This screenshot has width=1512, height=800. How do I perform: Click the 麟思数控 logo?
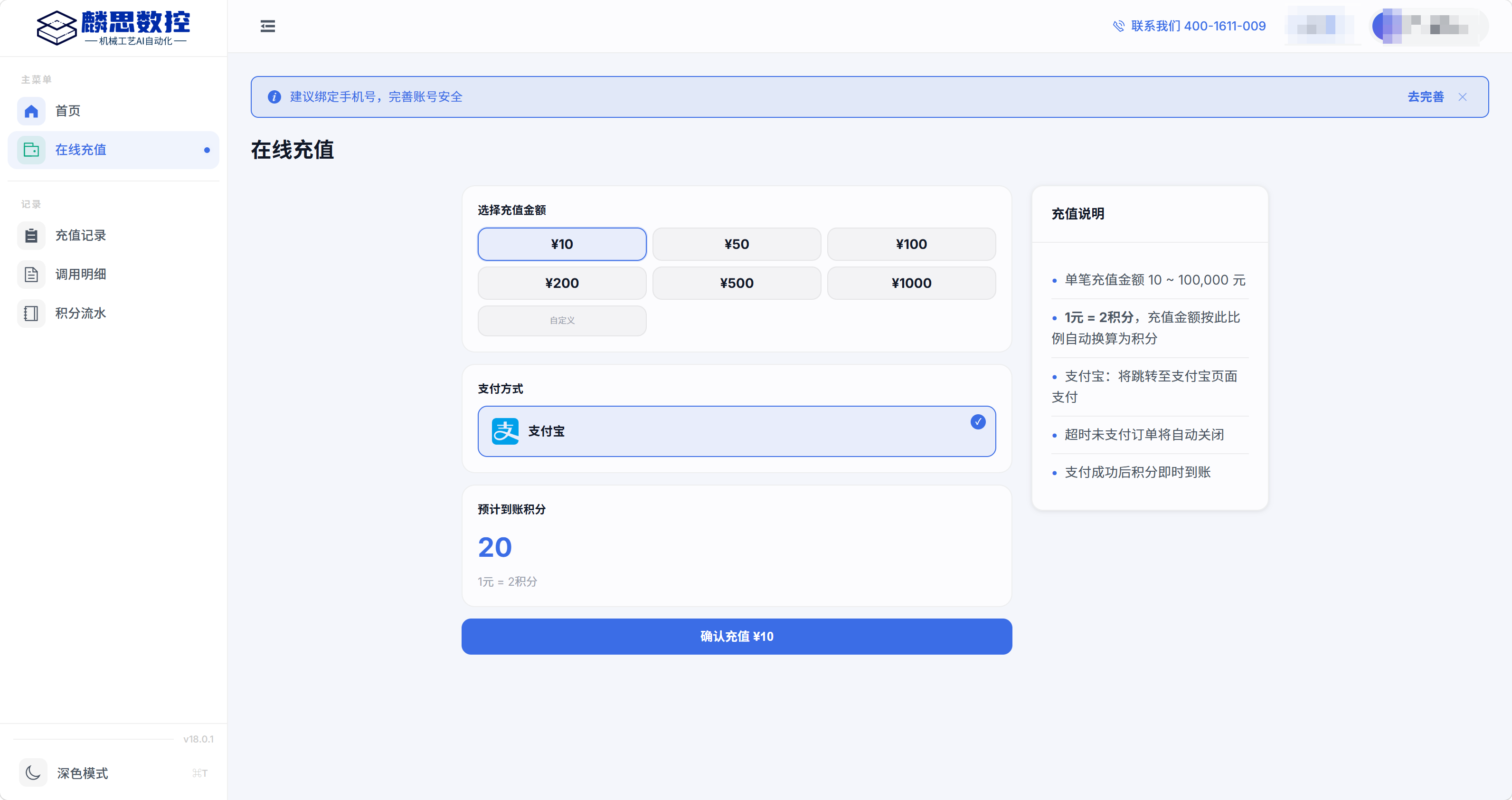click(113, 28)
